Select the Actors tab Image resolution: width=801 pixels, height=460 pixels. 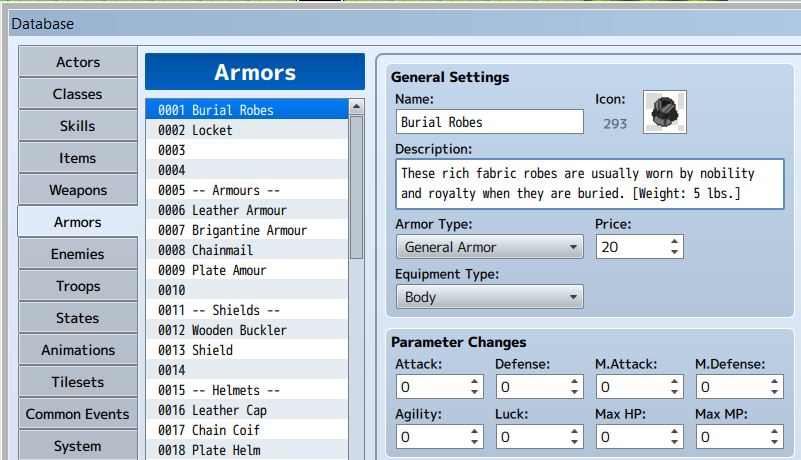(x=78, y=62)
